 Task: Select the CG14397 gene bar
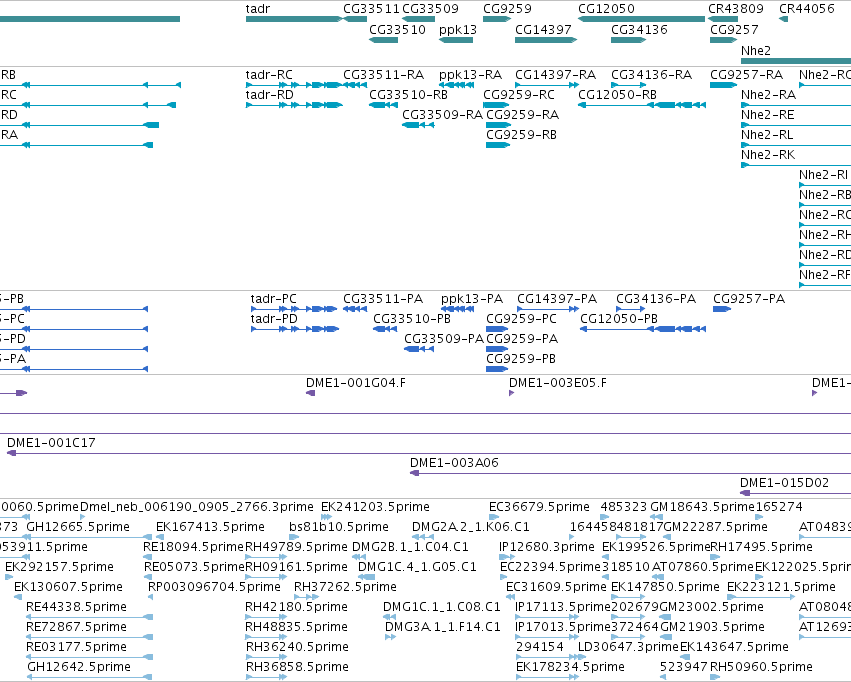pos(546,40)
